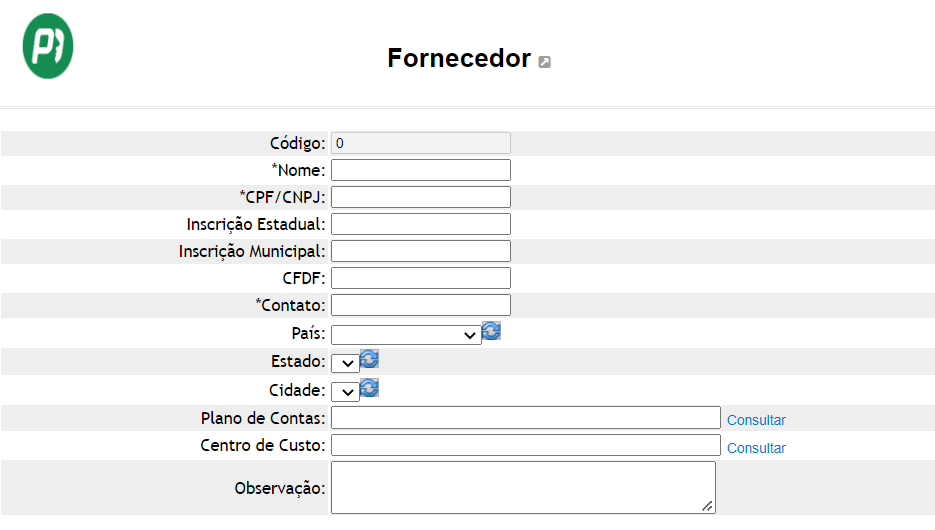
Task: Click the Inscrição Municipal field
Action: point(421,251)
